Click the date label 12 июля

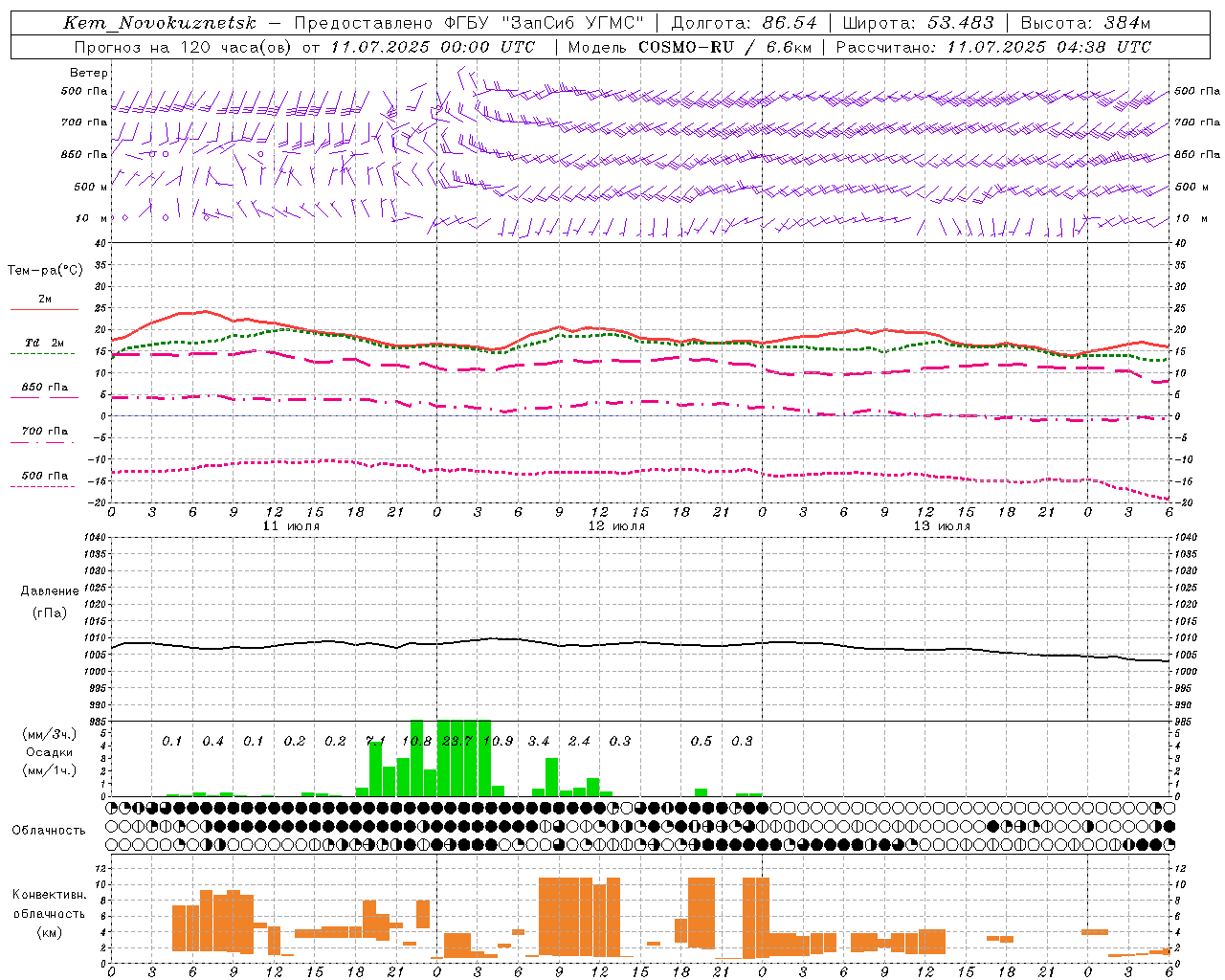click(616, 526)
